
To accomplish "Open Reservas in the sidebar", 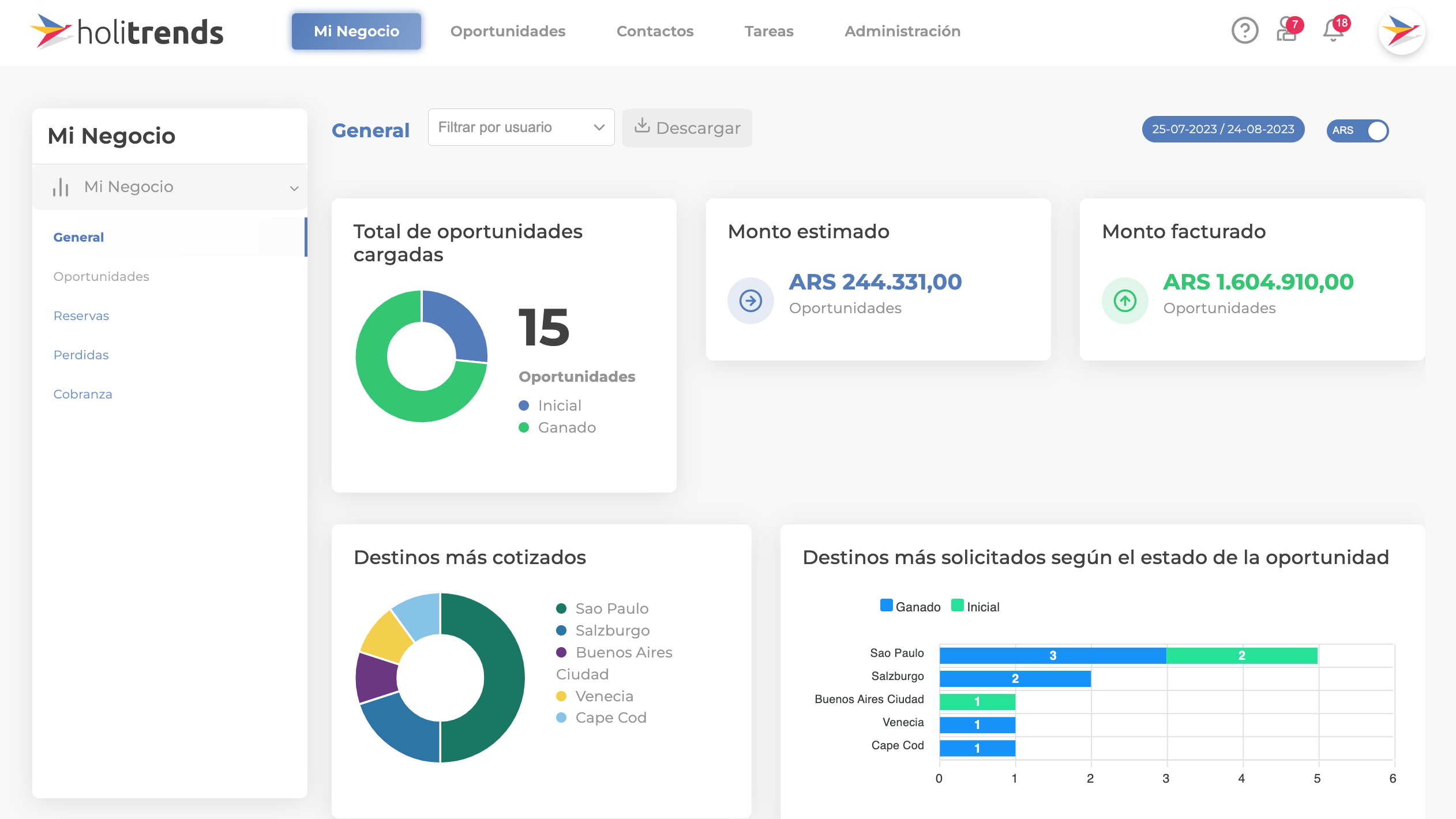I will click(81, 315).
